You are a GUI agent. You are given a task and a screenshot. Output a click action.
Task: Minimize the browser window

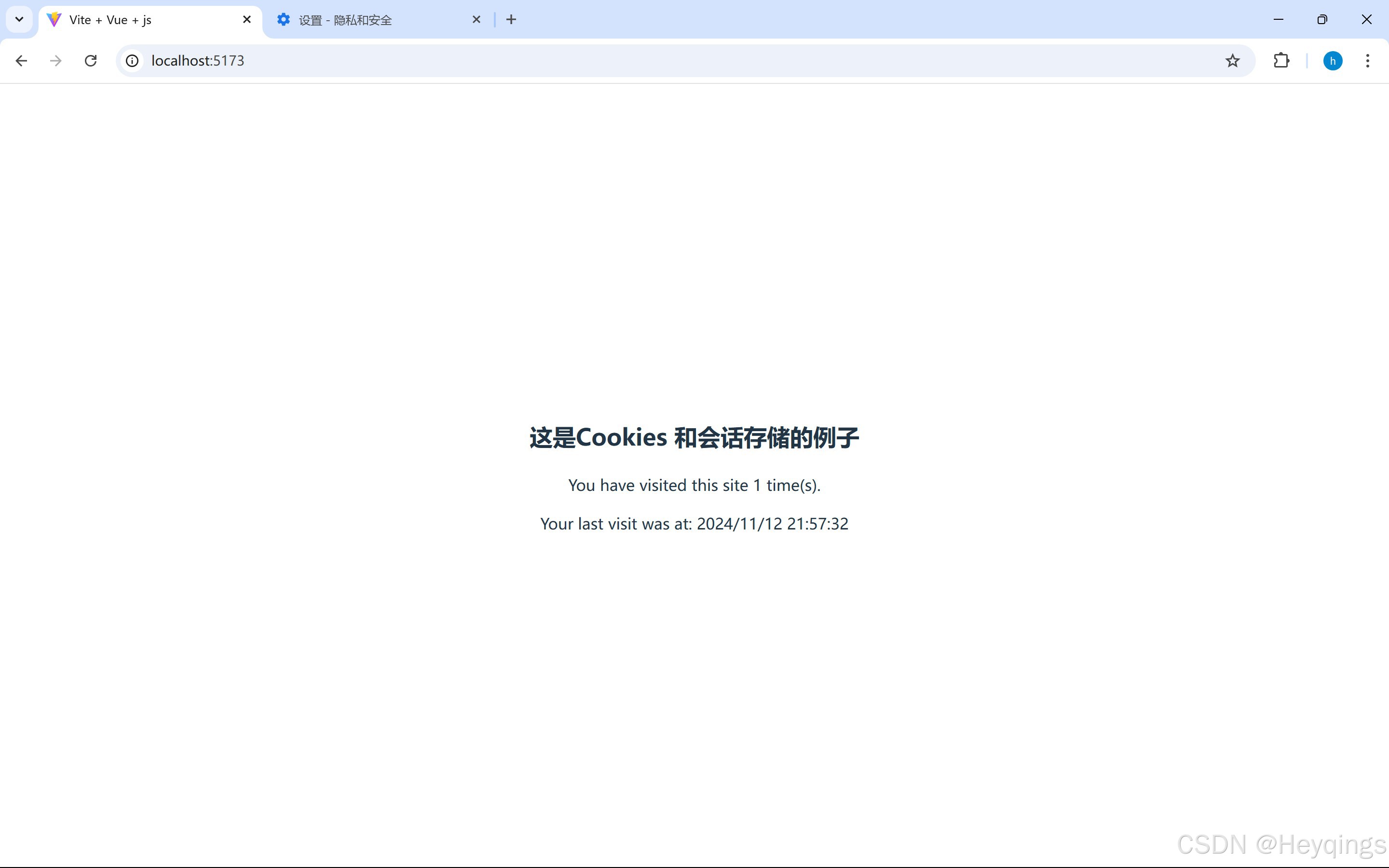point(1278,19)
